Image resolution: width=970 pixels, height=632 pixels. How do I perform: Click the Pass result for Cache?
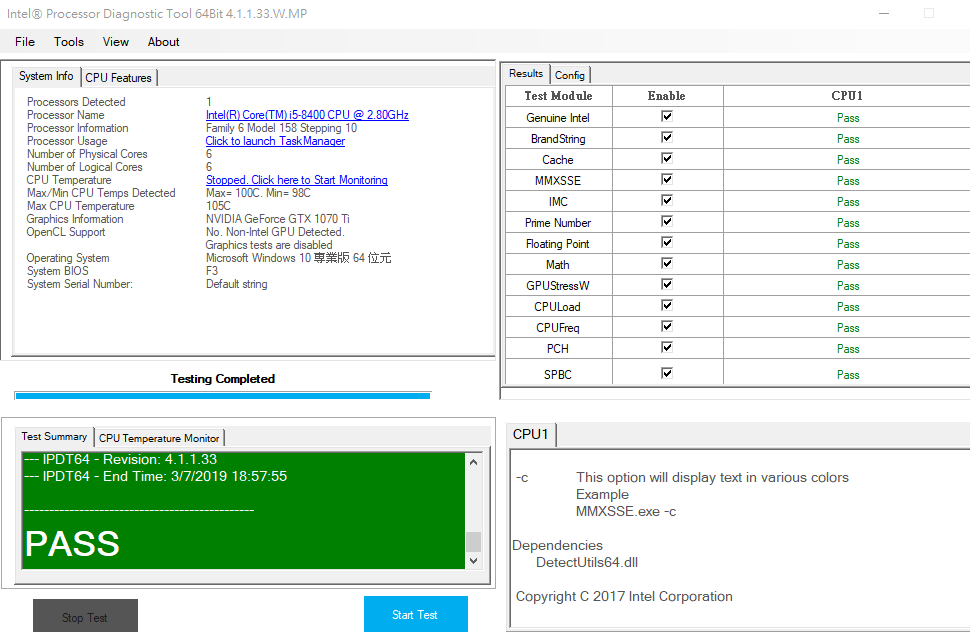pos(848,160)
